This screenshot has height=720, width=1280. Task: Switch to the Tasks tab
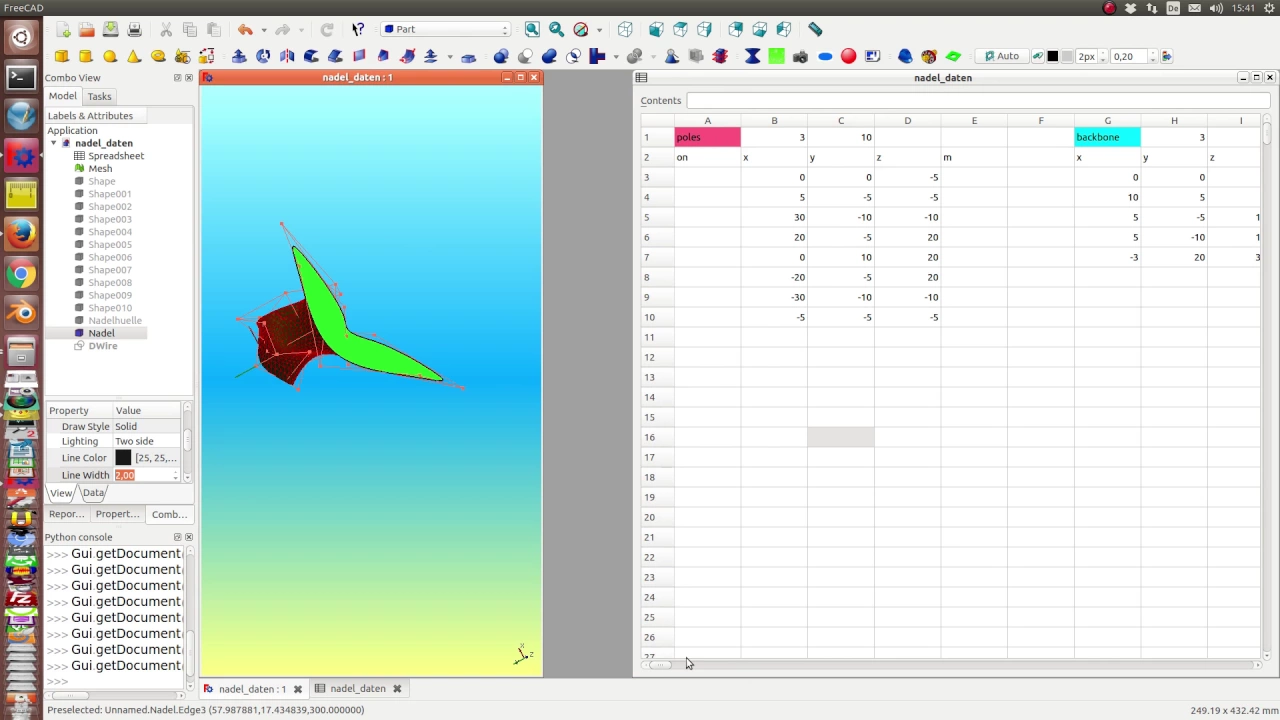99,97
